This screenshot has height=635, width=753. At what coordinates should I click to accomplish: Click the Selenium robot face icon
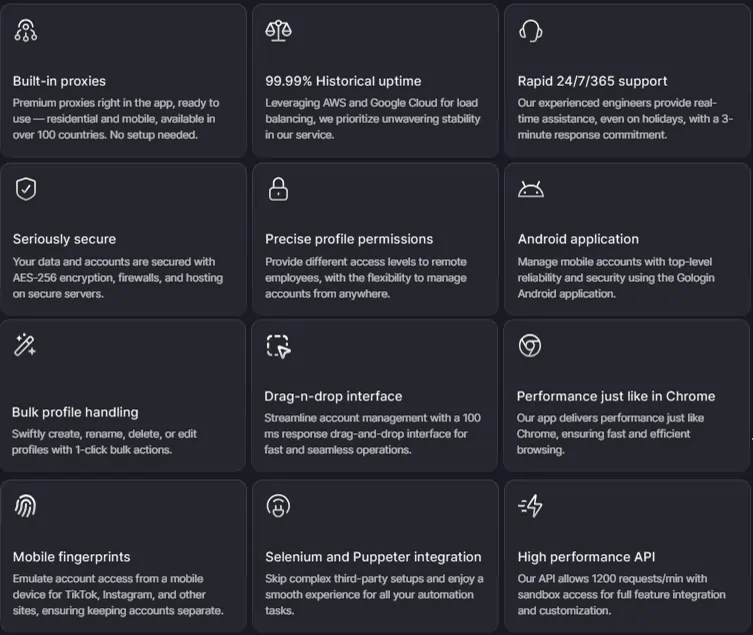[x=278, y=506]
